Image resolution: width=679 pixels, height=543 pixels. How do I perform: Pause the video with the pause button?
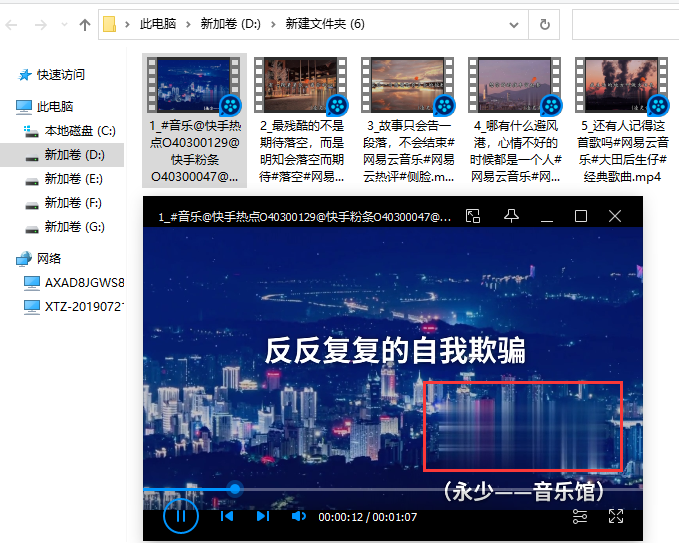click(x=181, y=516)
